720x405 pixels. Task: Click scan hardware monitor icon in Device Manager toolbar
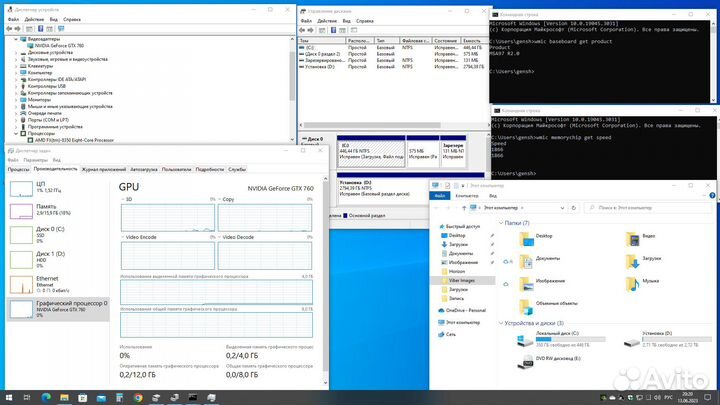click(x=61, y=28)
